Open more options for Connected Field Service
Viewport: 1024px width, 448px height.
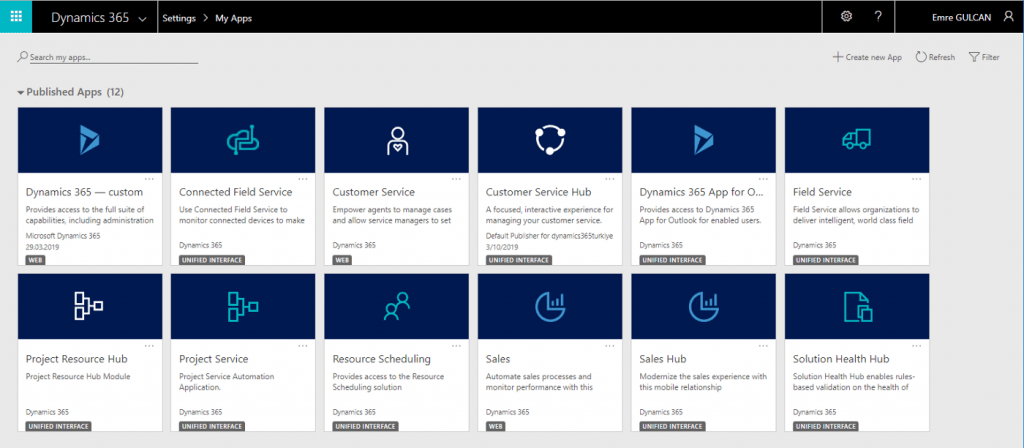tap(302, 179)
